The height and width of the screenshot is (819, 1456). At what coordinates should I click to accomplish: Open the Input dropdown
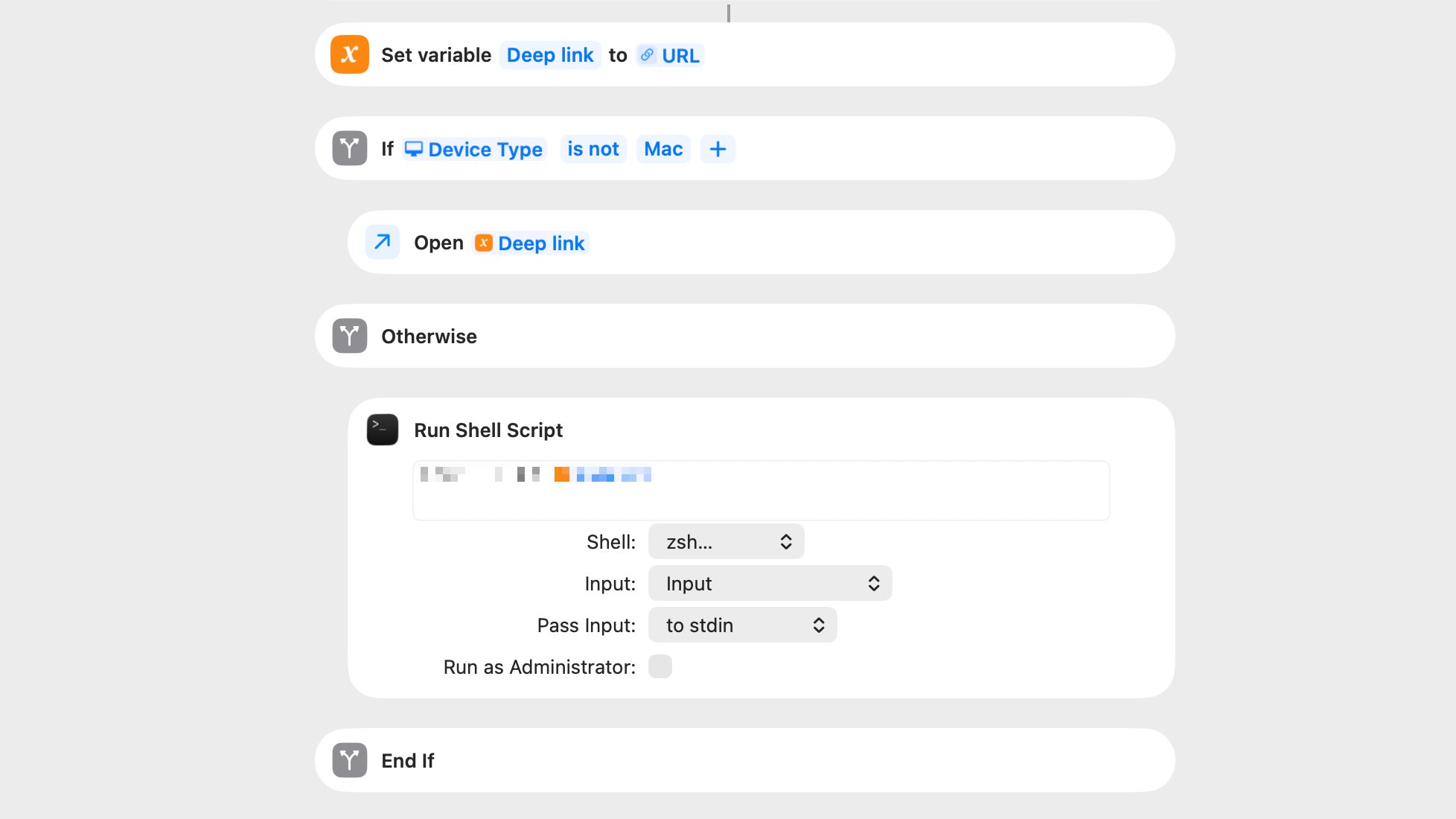point(770,583)
